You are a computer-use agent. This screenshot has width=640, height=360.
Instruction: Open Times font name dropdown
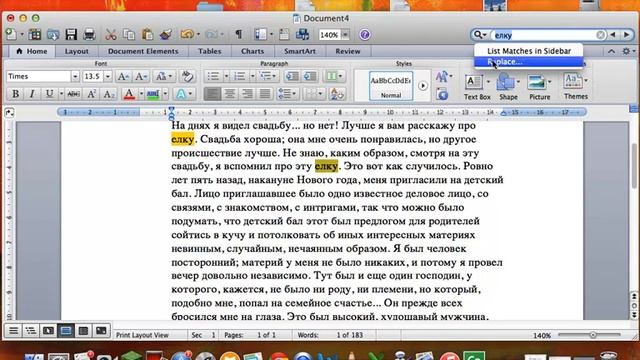[x=75, y=76]
